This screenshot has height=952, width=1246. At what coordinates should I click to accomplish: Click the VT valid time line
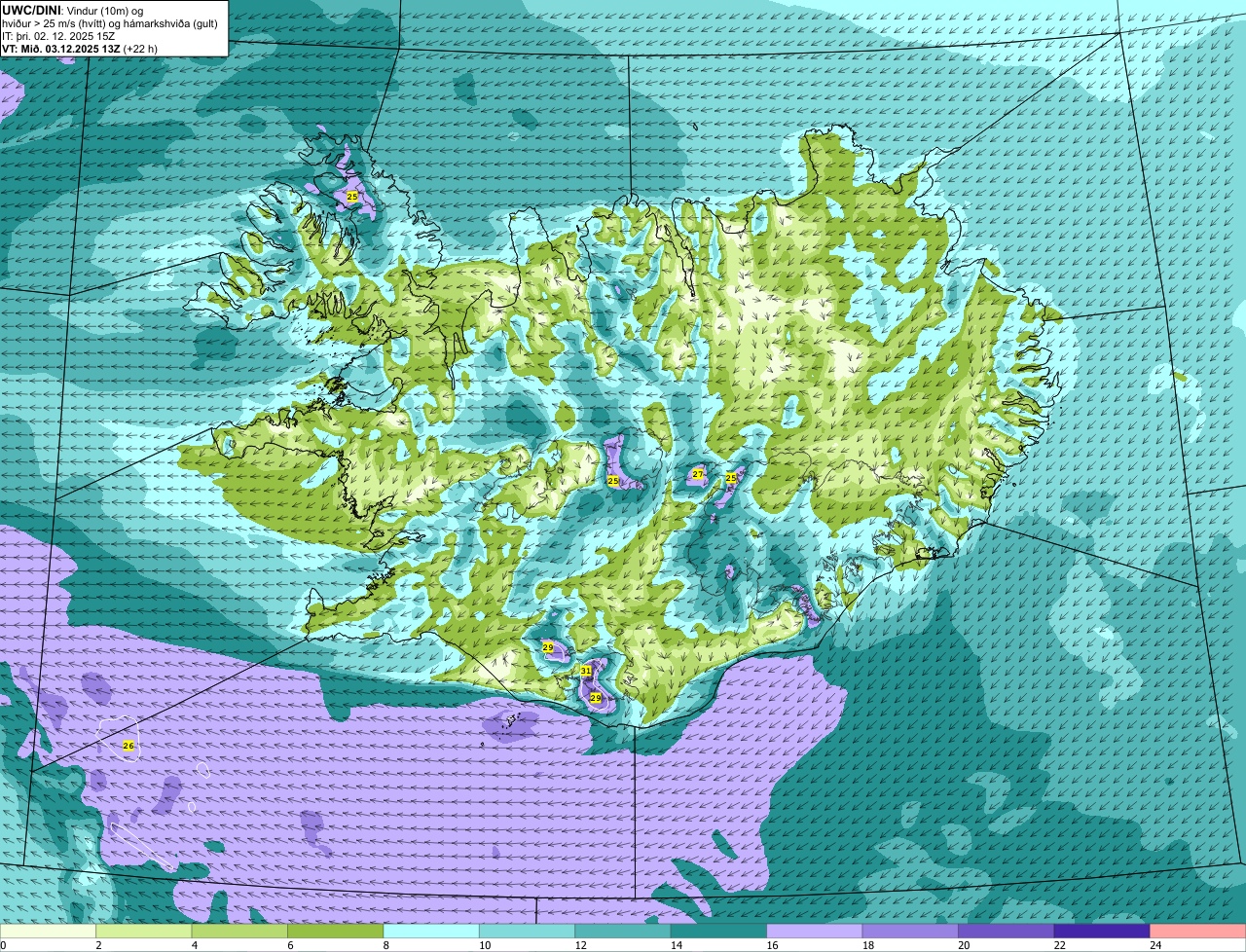[80, 48]
